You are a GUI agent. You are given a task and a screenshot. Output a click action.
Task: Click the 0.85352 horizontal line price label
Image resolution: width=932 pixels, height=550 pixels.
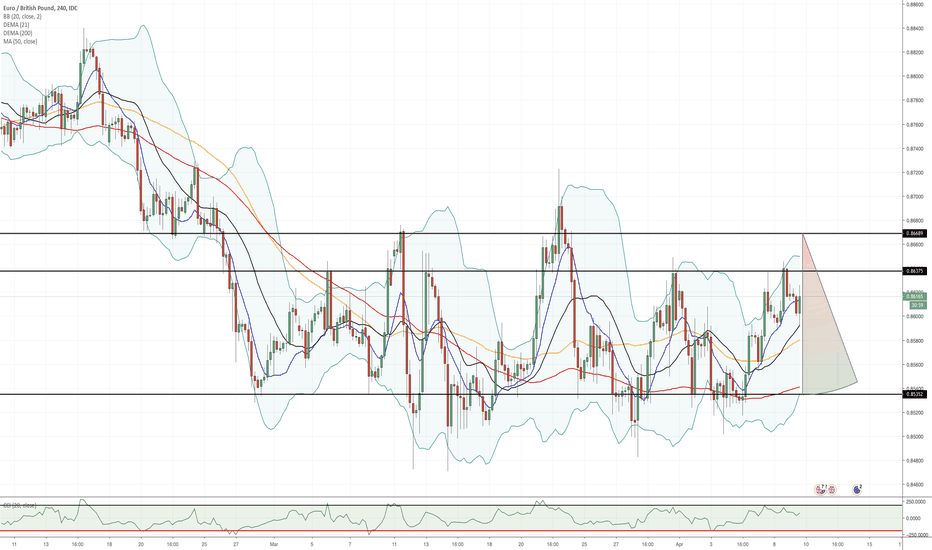tap(914, 394)
